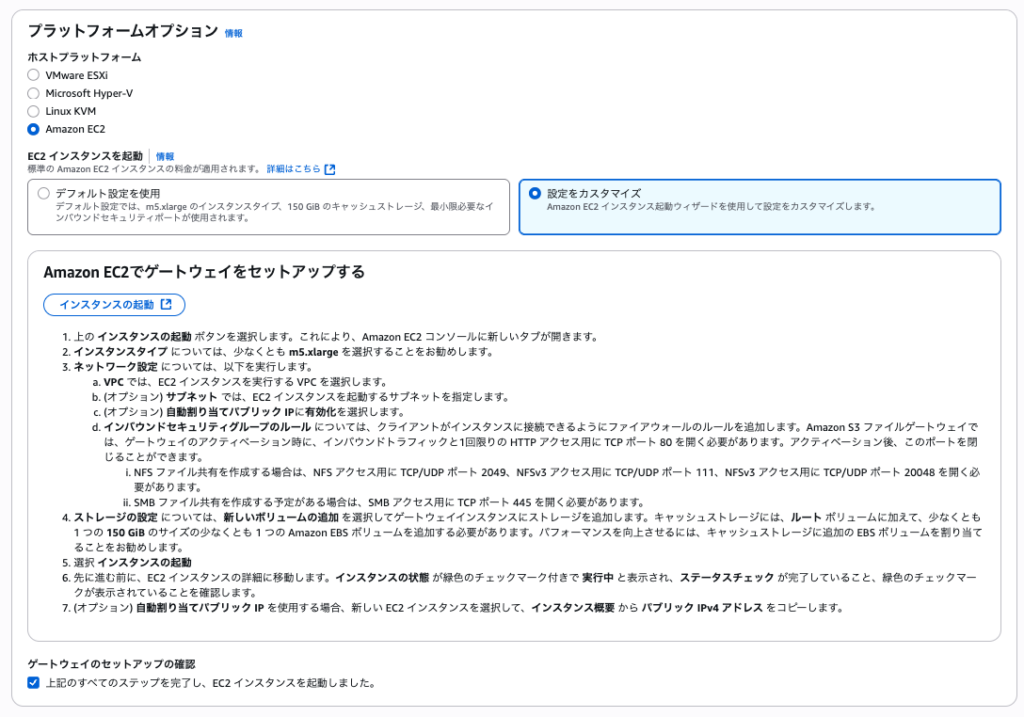Viewport: 1024px width, 717px height.
Task: Open the 詳細はこちら external link
Action: click(x=300, y=169)
